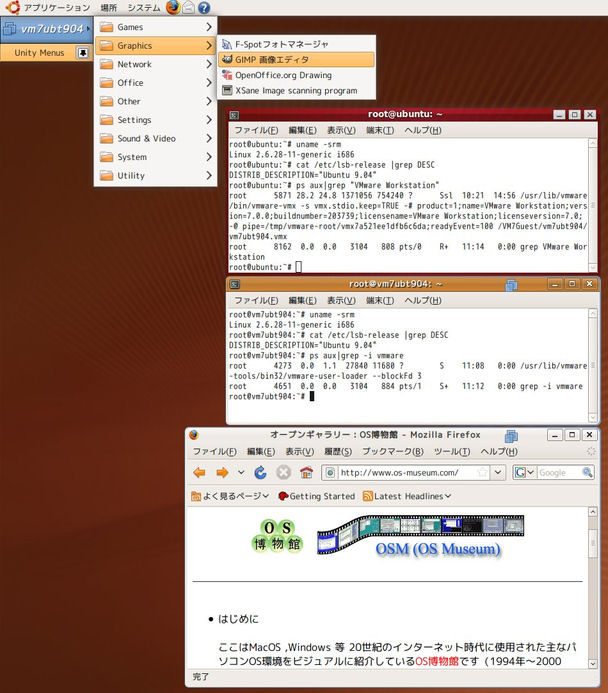
Task: Go forward with Firefox forward arrow
Action: (x=222, y=473)
